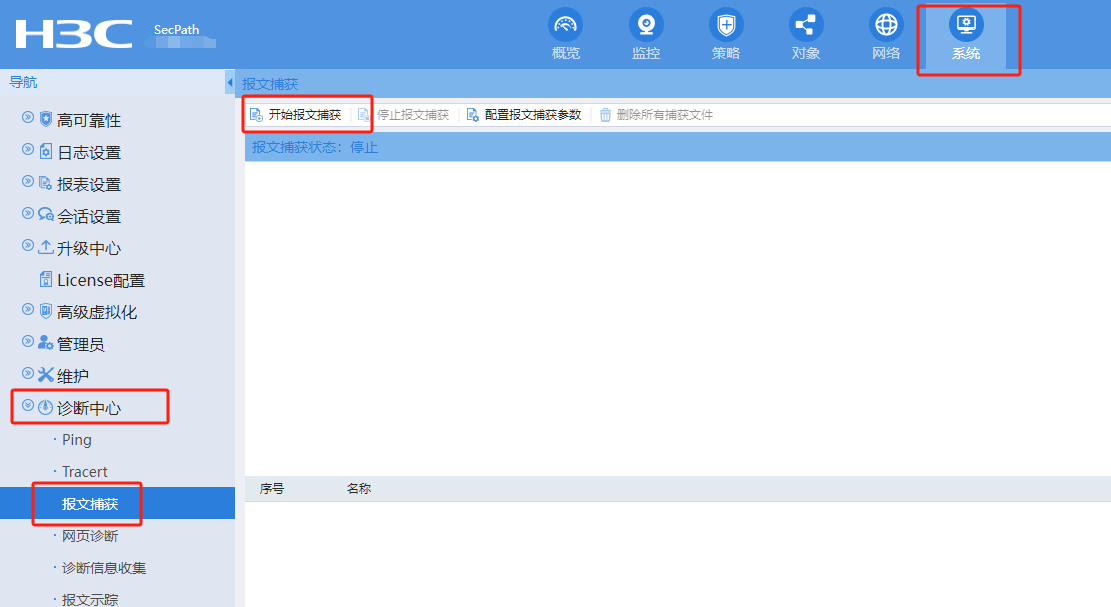Screen dimensions: 1111x607
Task: Select 报文示踪 in the navigation tree
Action: coord(90,600)
